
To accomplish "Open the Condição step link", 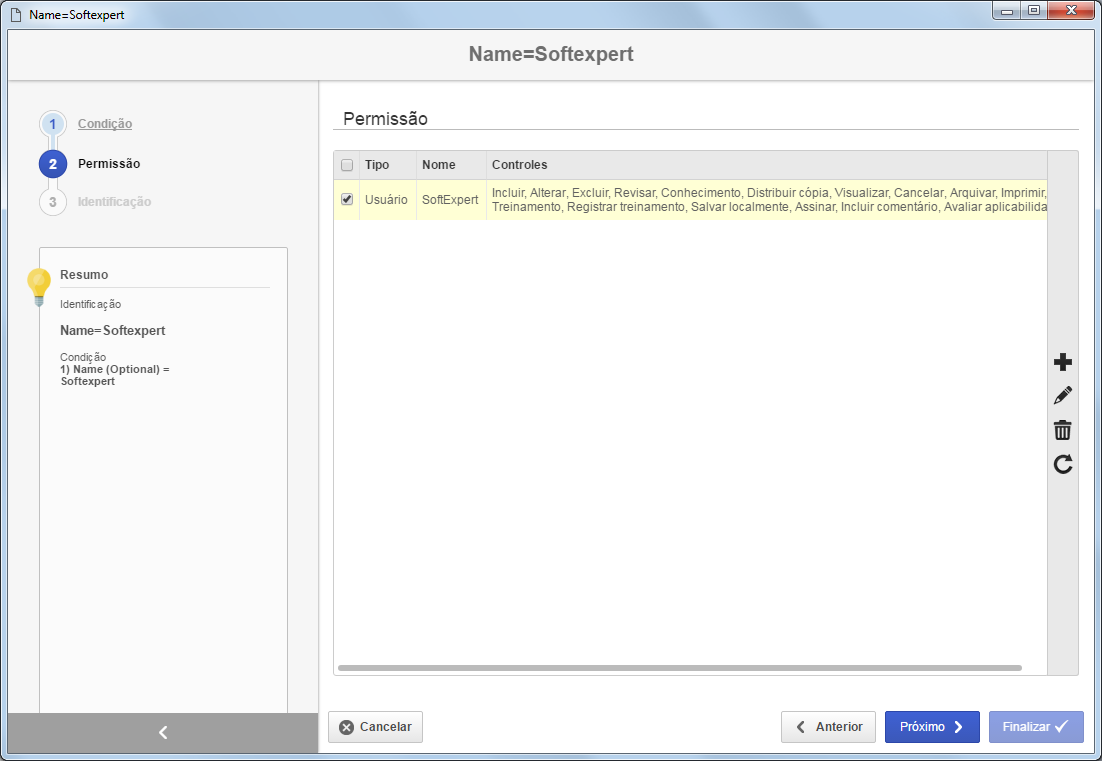I will point(105,124).
